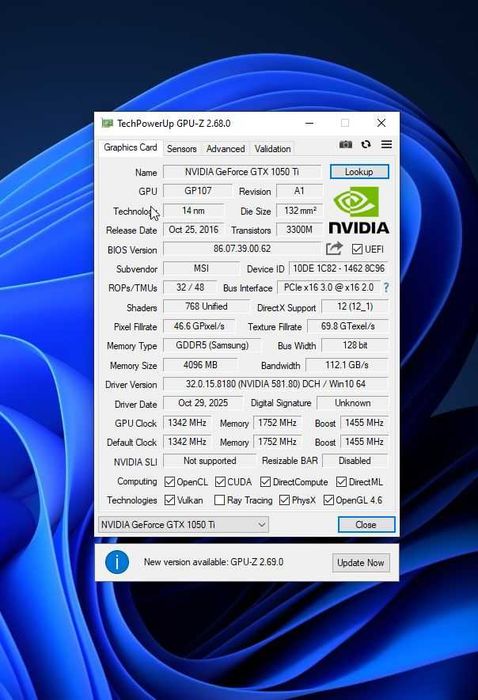This screenshot has width=478, height=700.
Task: Click the Bus Width field 128 bit
Action: click(x=355, y=346)
